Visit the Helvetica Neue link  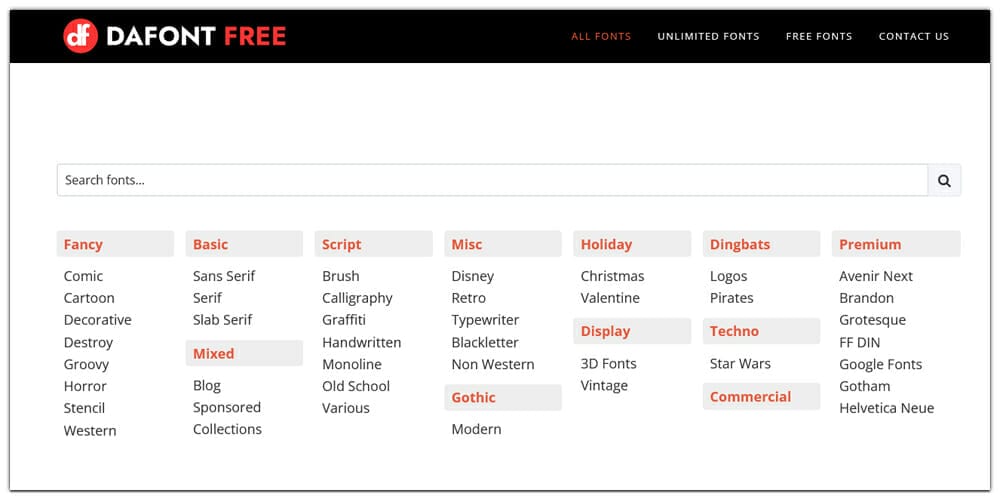pos(886,408)
